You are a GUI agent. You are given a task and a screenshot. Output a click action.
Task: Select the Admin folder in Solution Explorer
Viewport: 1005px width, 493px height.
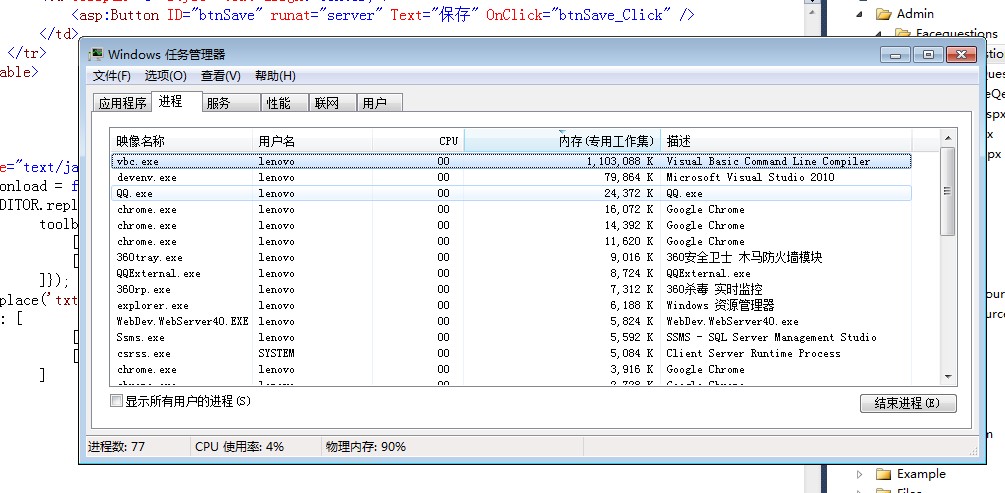point(915,14)
